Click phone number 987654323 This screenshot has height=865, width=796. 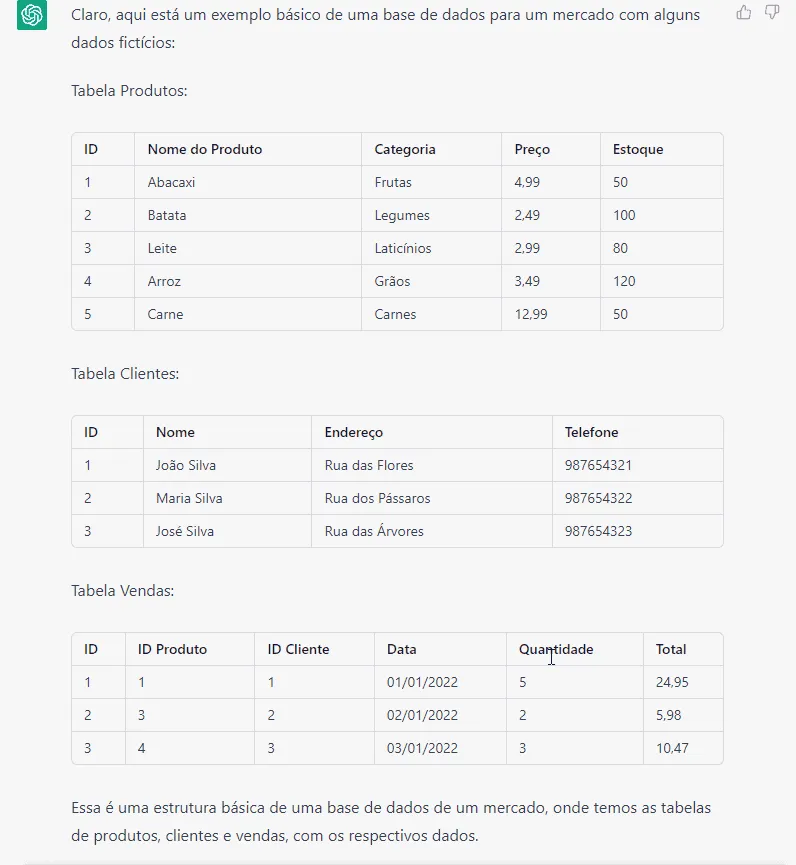598,531
